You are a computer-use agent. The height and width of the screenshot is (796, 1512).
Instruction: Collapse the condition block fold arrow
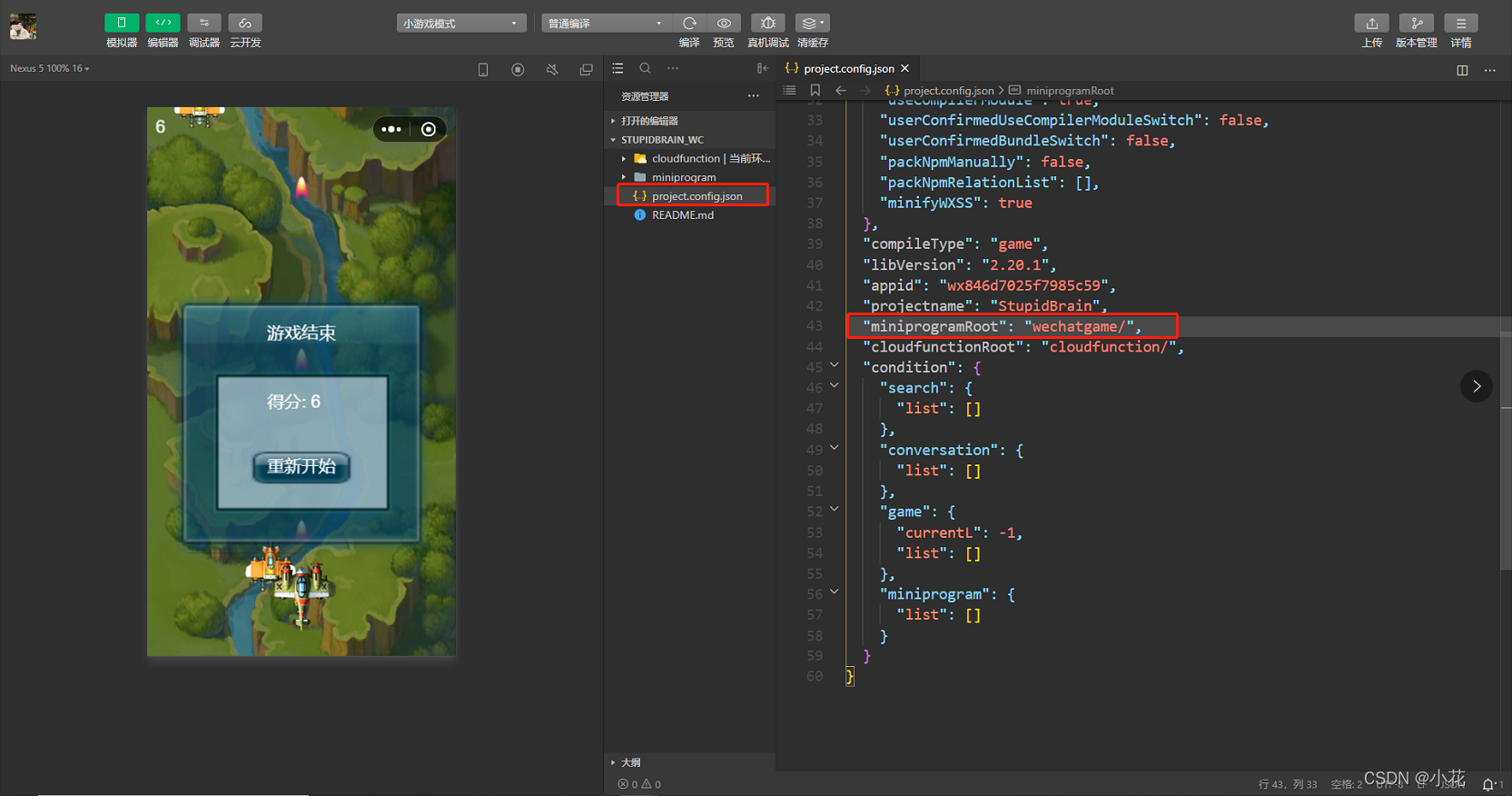point(835,365)
